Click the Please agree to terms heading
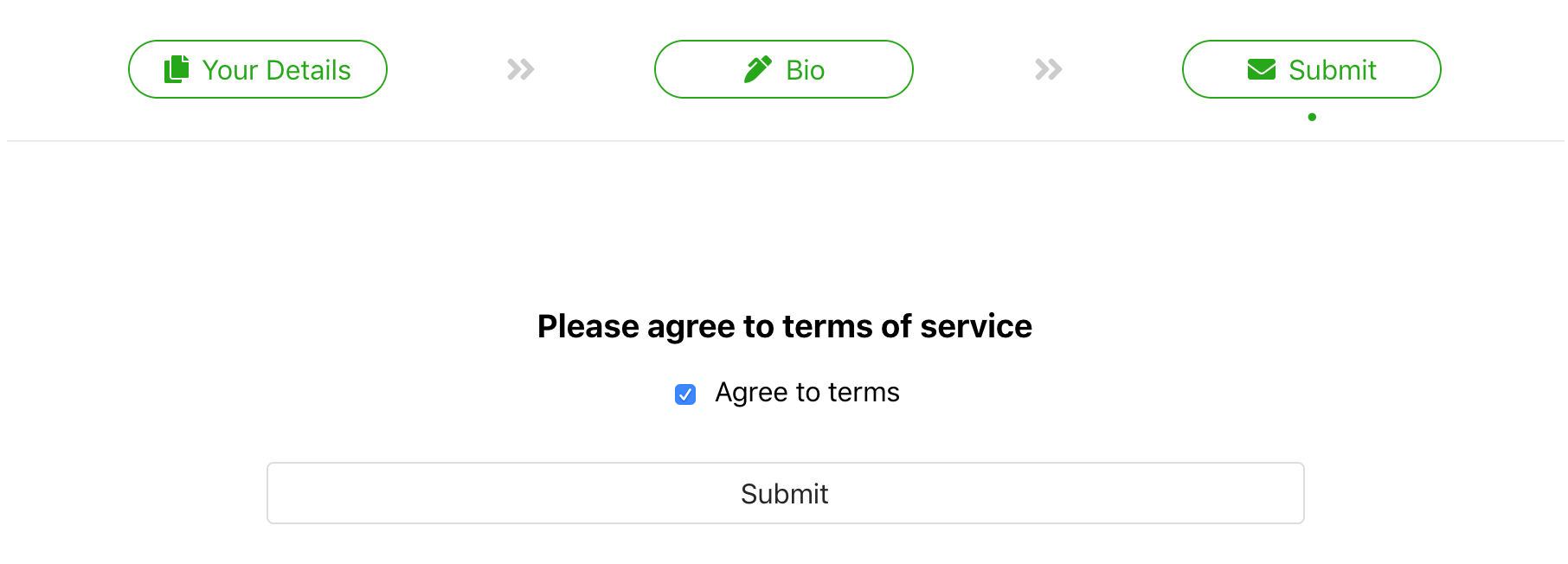1568x564 pixels. (x=784, y=326)
